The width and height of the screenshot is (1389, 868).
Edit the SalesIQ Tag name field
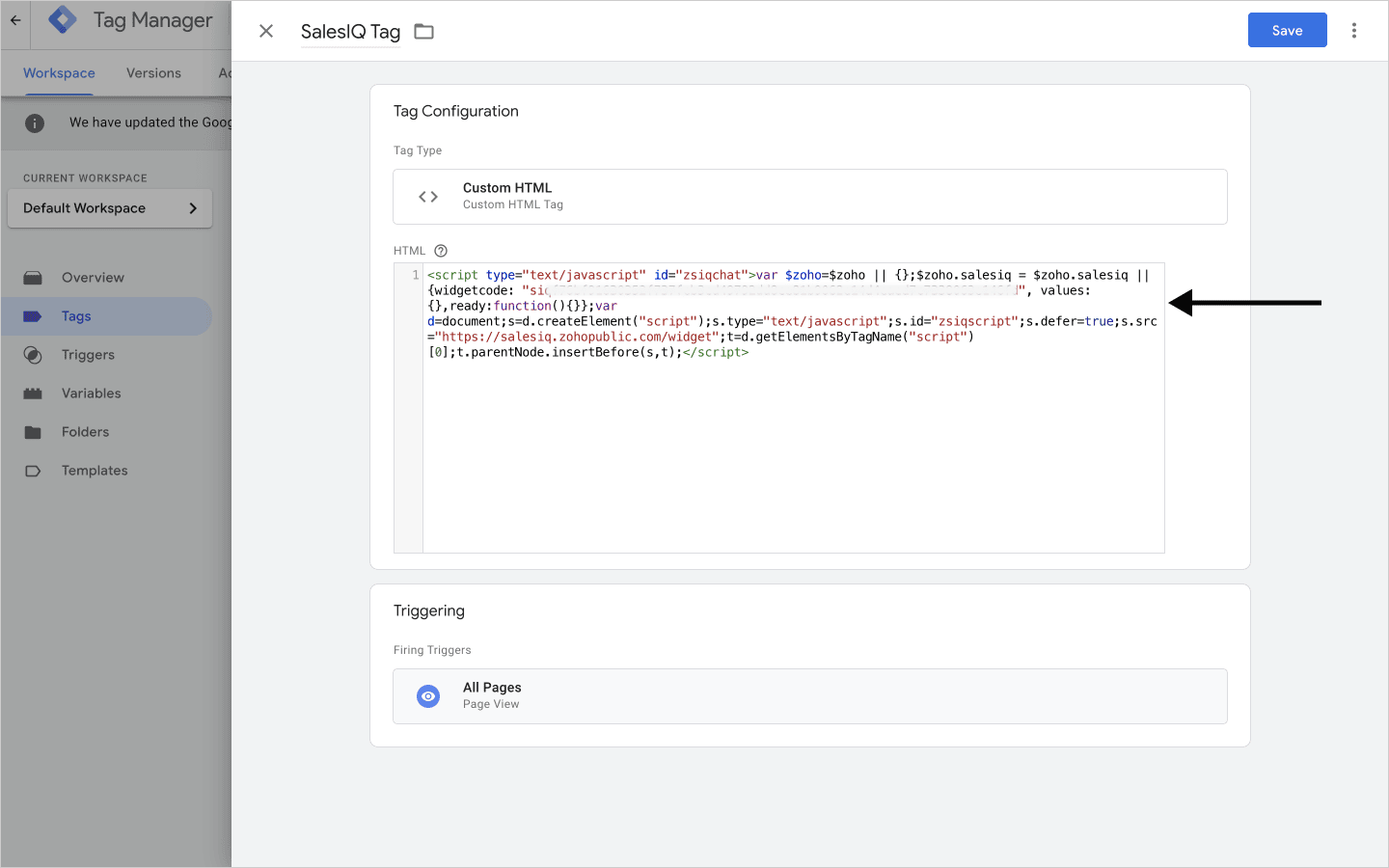click(x=350, y=32)
